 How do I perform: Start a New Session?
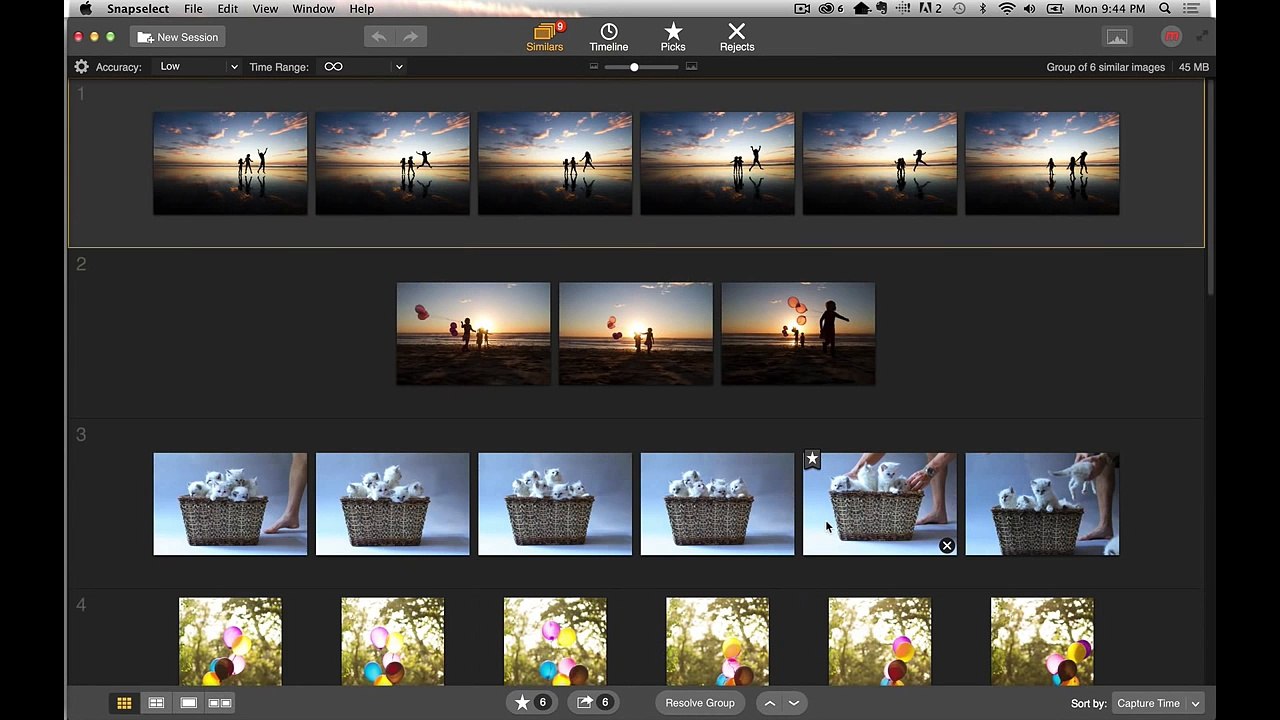pyautogui.click(x=178, y=37)
